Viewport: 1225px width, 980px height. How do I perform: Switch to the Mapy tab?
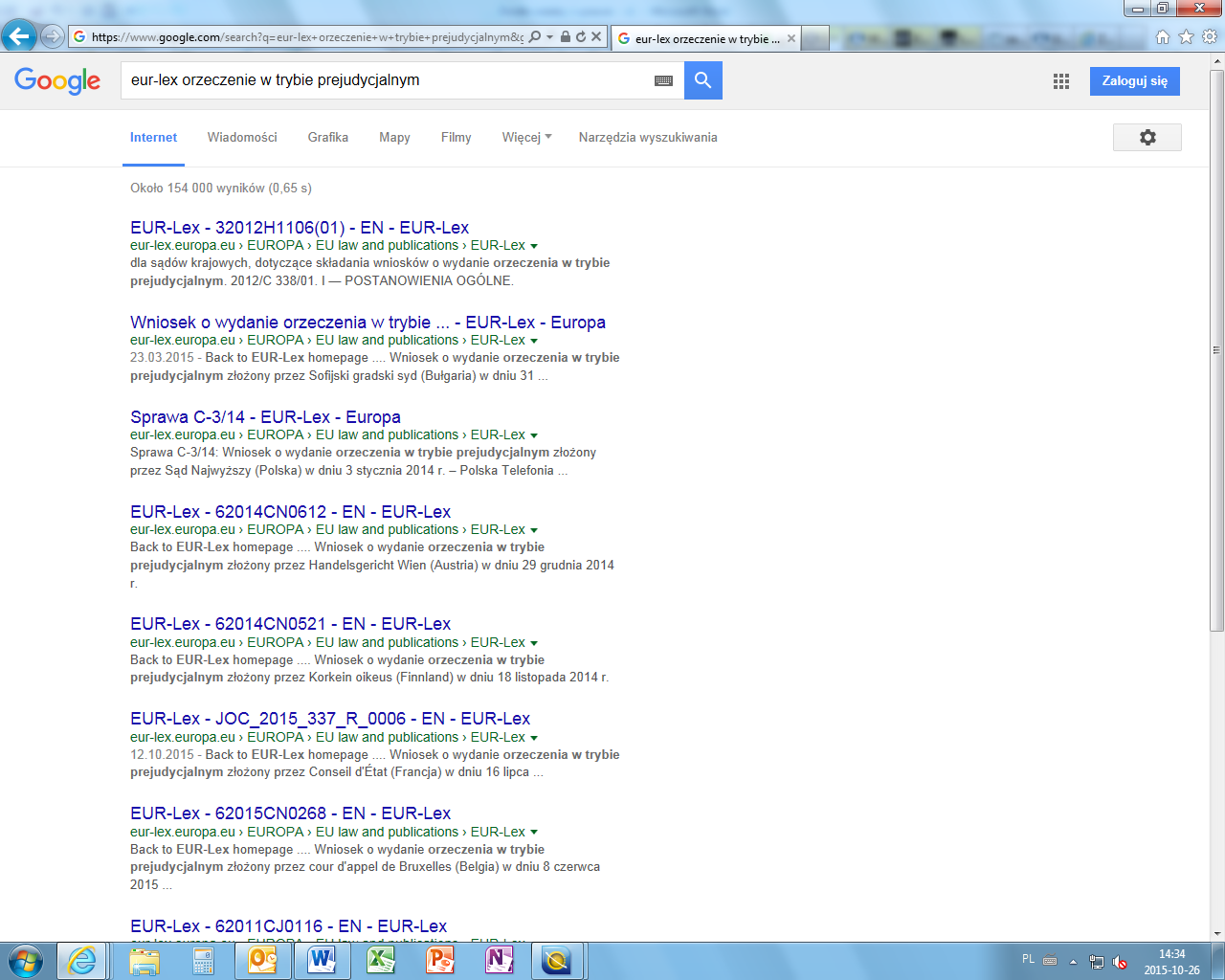tap(394, 138)
